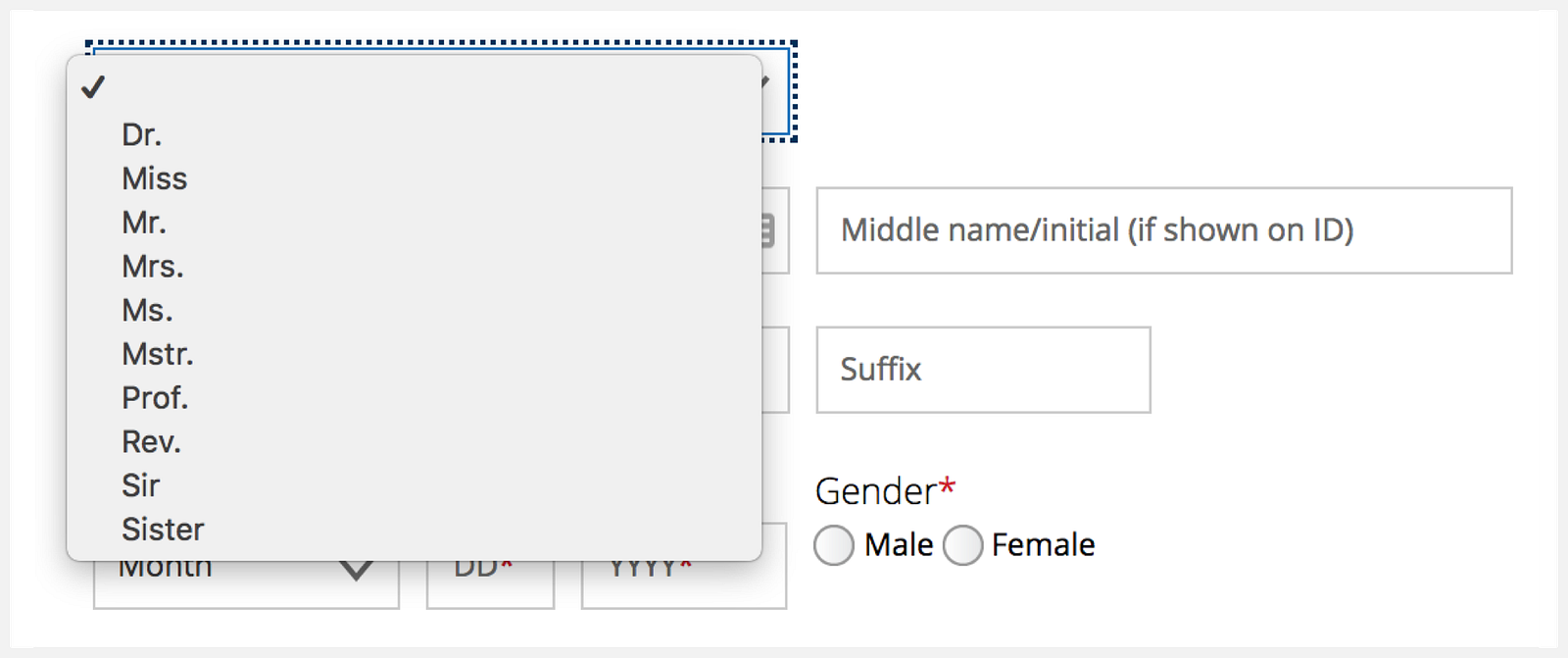The height and width of the screenshot is (658, 1568).
Task: Pick Mr. from the title options
Action: [x=144, y=223]
